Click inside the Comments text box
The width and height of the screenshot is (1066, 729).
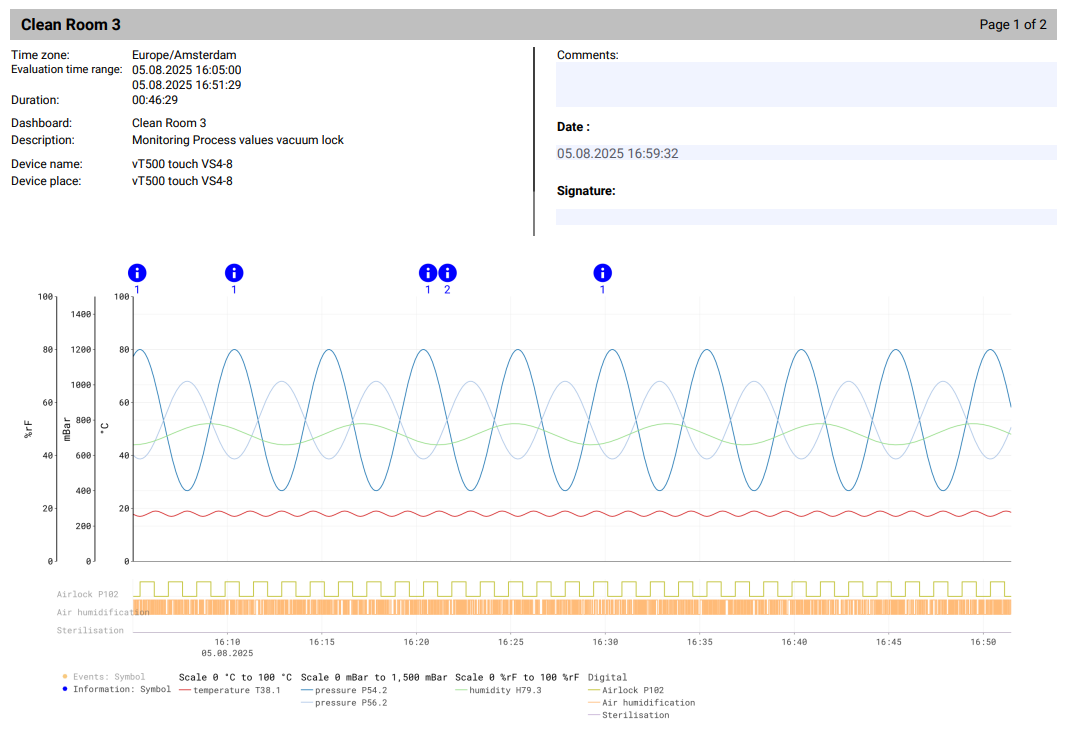click(x=806, y=84)
